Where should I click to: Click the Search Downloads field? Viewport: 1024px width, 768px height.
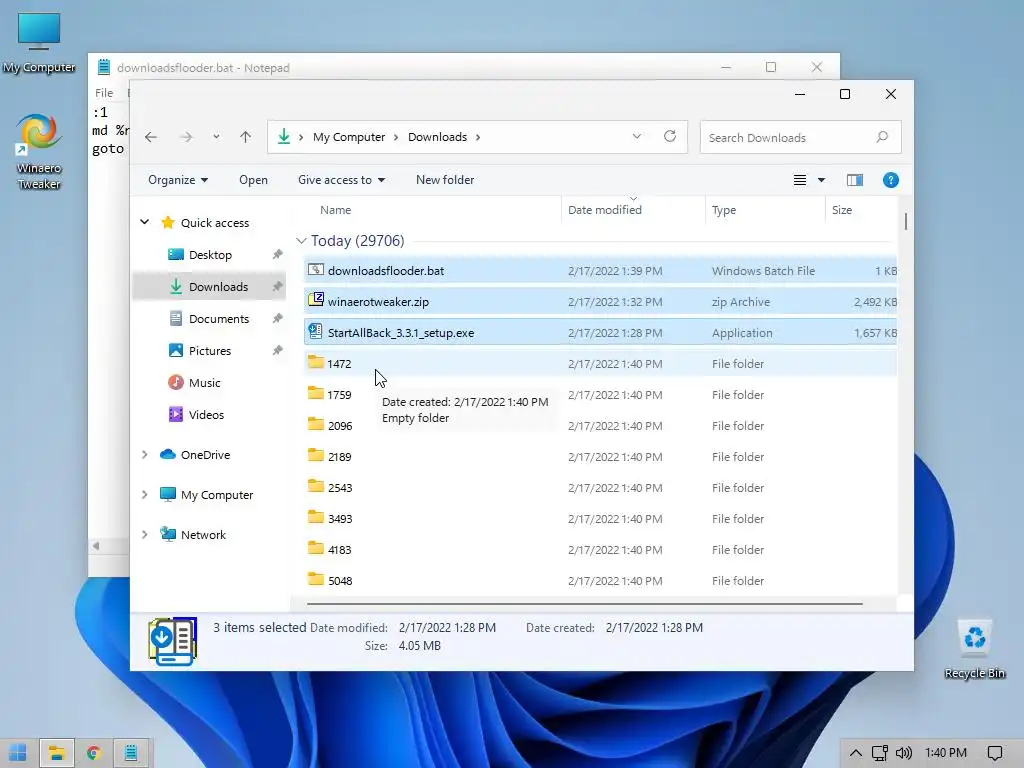click(x=800, y=137)
